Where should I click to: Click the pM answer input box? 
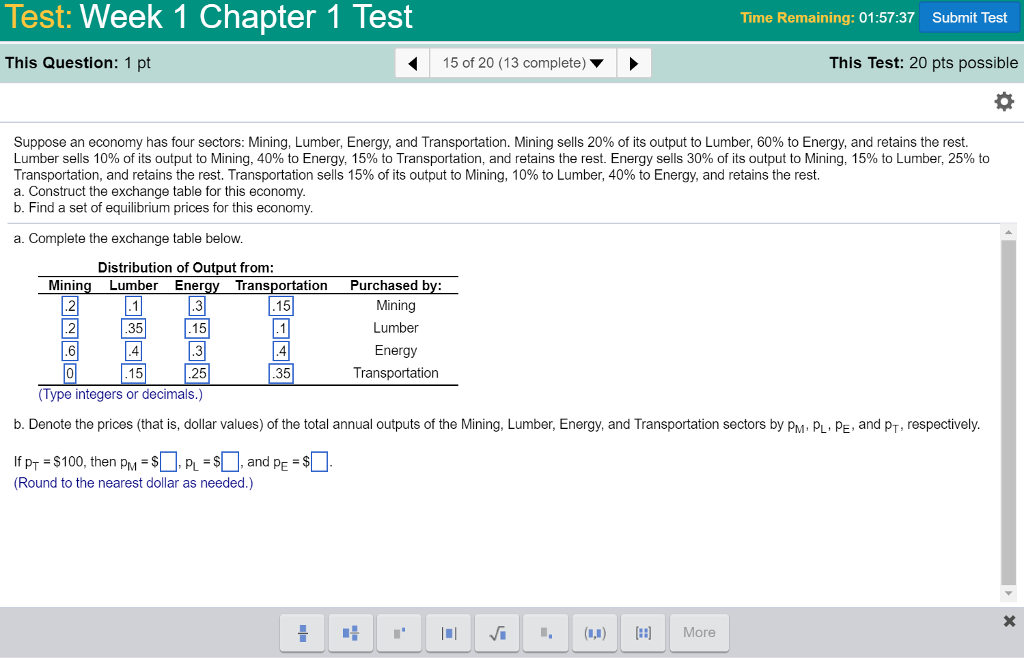tap(167, 461)
